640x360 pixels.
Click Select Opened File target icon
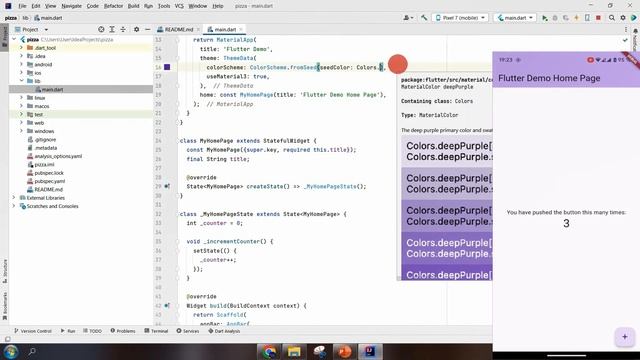pos(101,29)
